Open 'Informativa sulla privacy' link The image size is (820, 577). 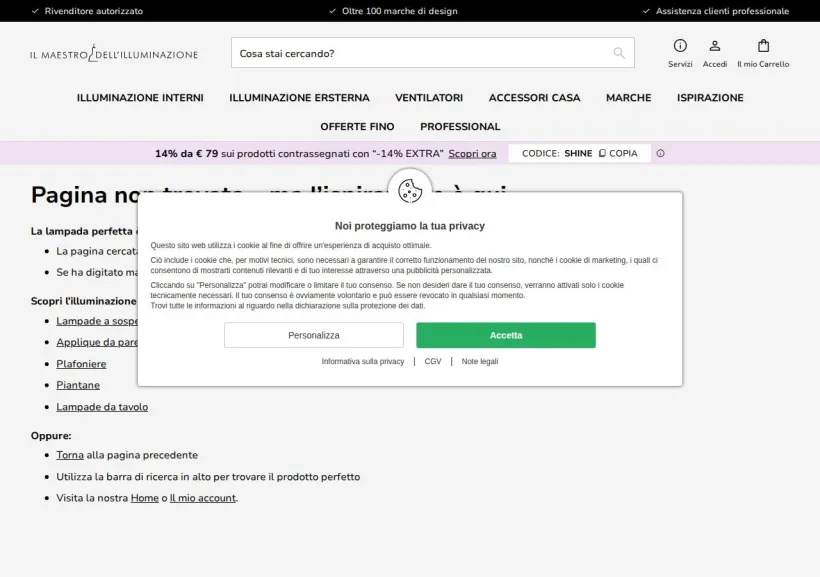[363, 361]
